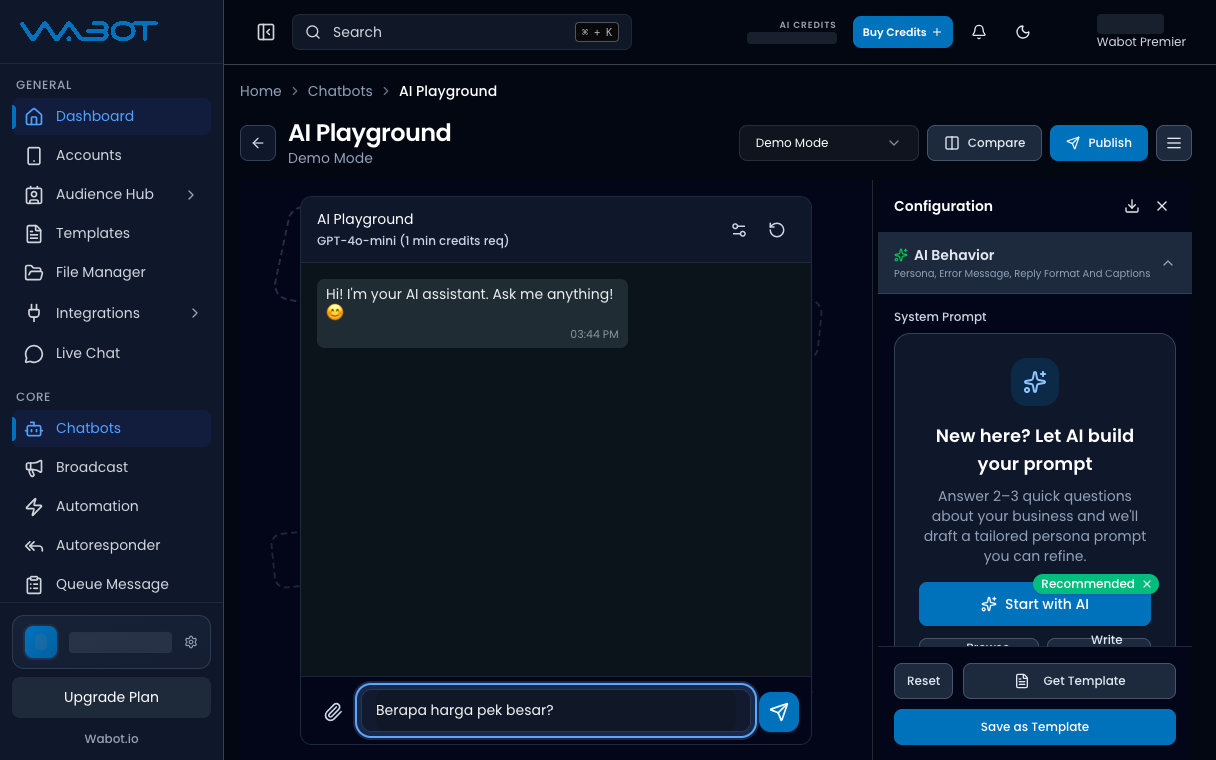Image resolution: width=1216 pixels, height=760 pixels.
Task: Open workspace settings gear icon
Action: tap(191, 642)
